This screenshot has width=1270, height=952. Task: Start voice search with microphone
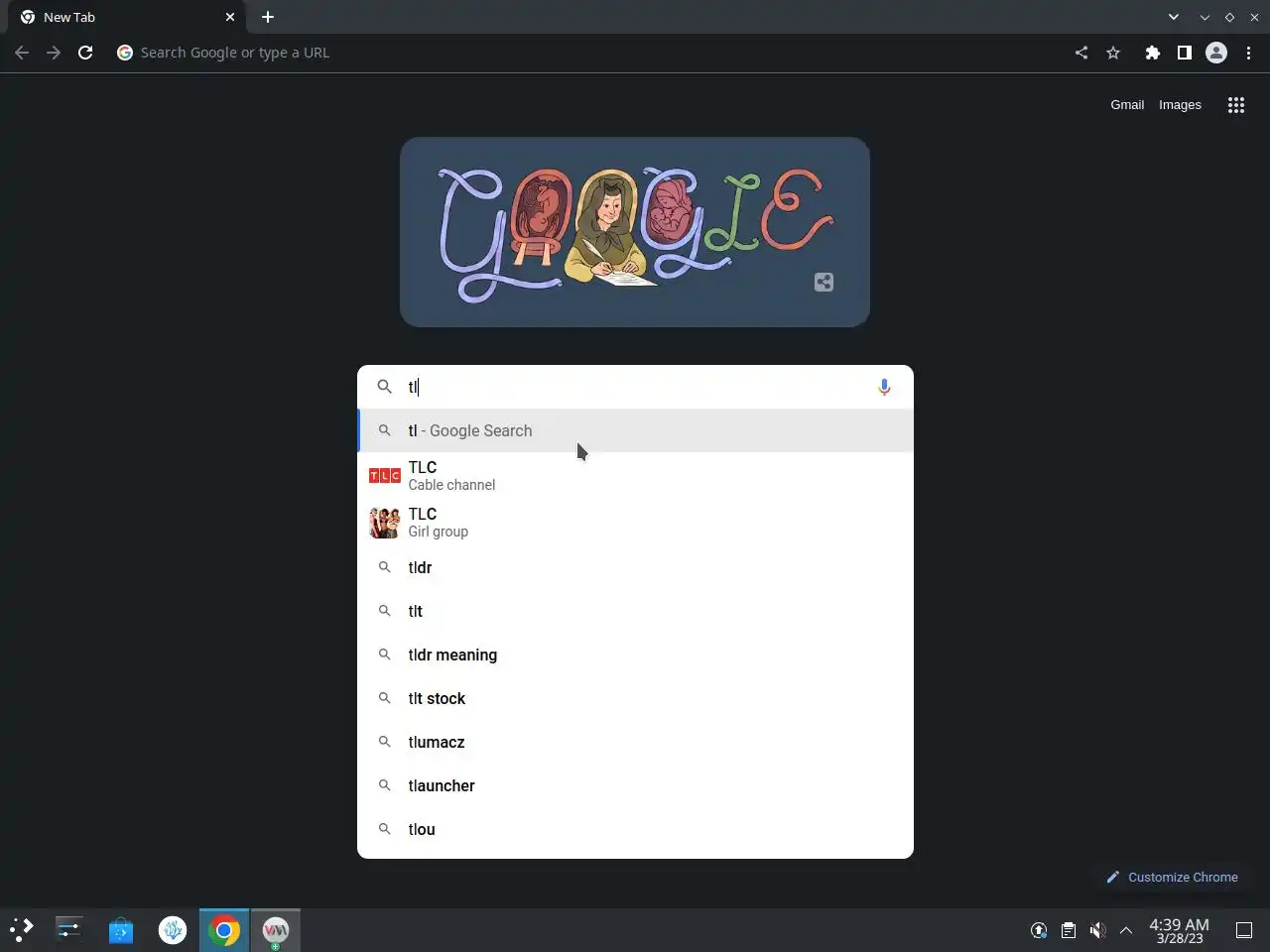tap(884, 387)
